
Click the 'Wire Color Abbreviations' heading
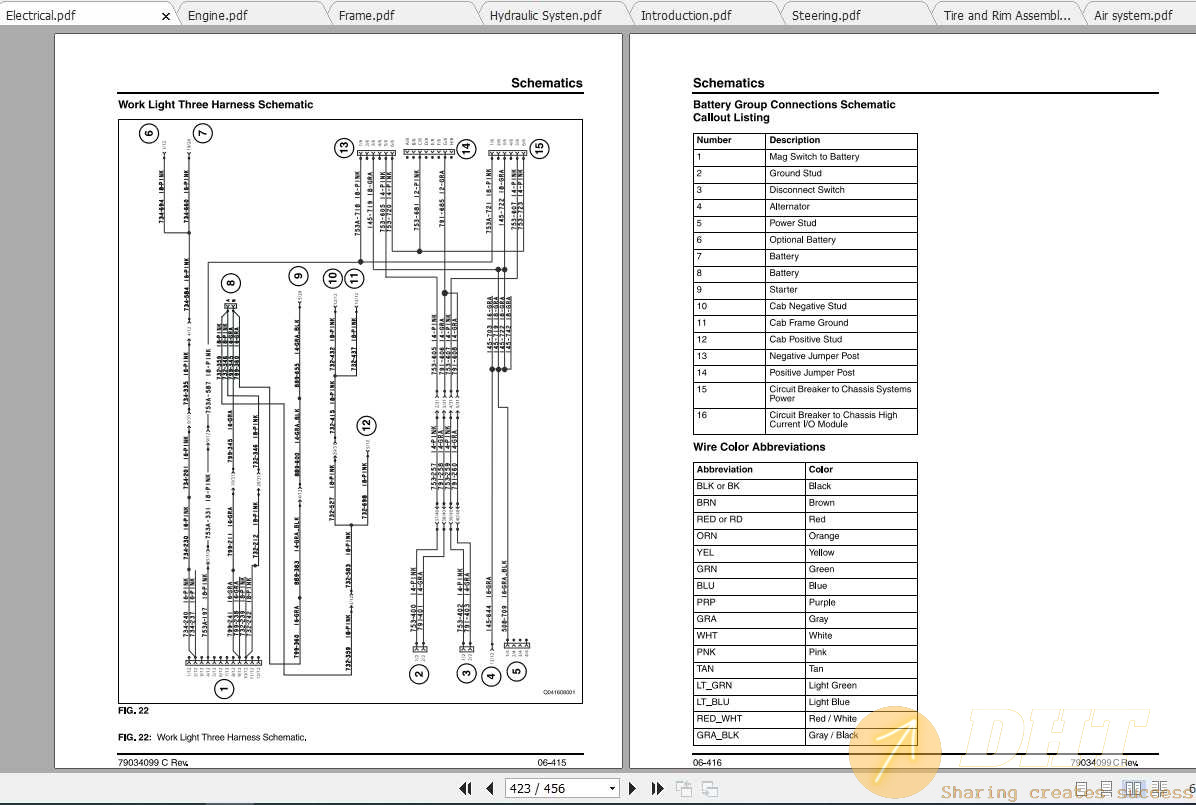pos(759,447)
